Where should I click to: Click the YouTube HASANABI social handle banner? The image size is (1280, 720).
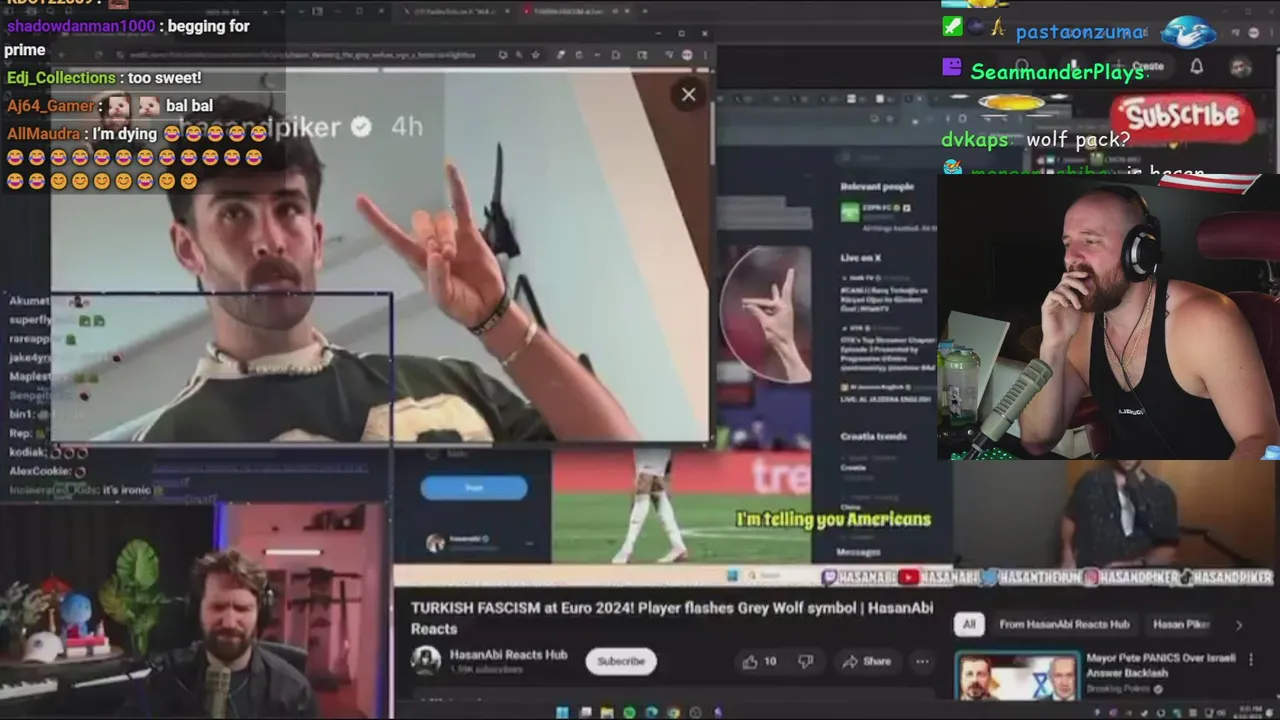938,577
